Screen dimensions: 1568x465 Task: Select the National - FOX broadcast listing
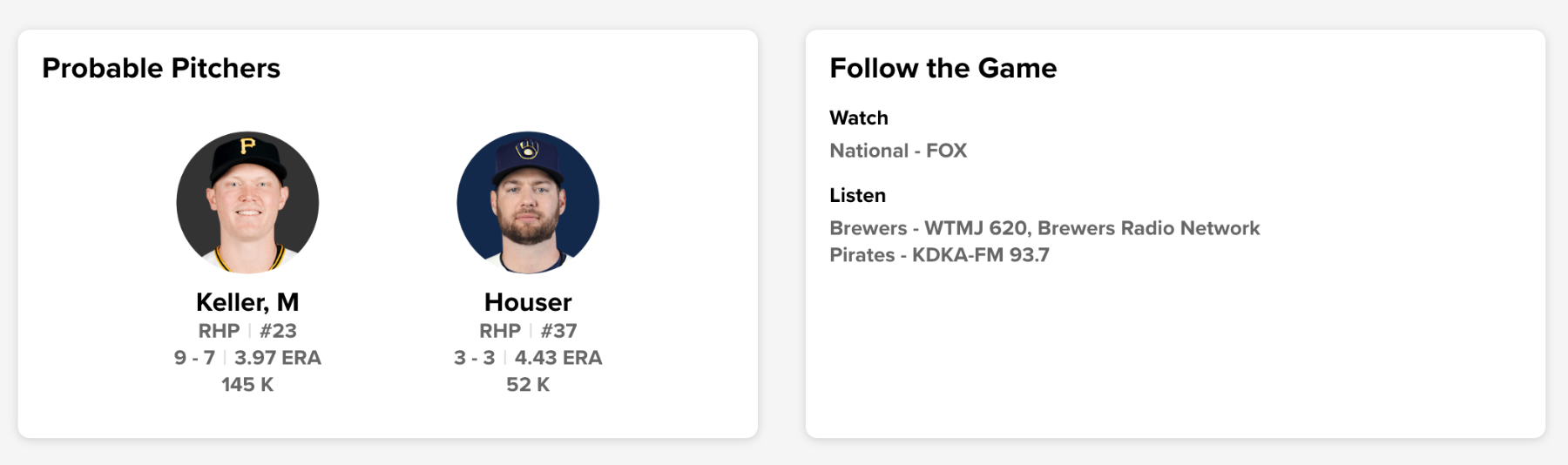[x=897, y=151]
